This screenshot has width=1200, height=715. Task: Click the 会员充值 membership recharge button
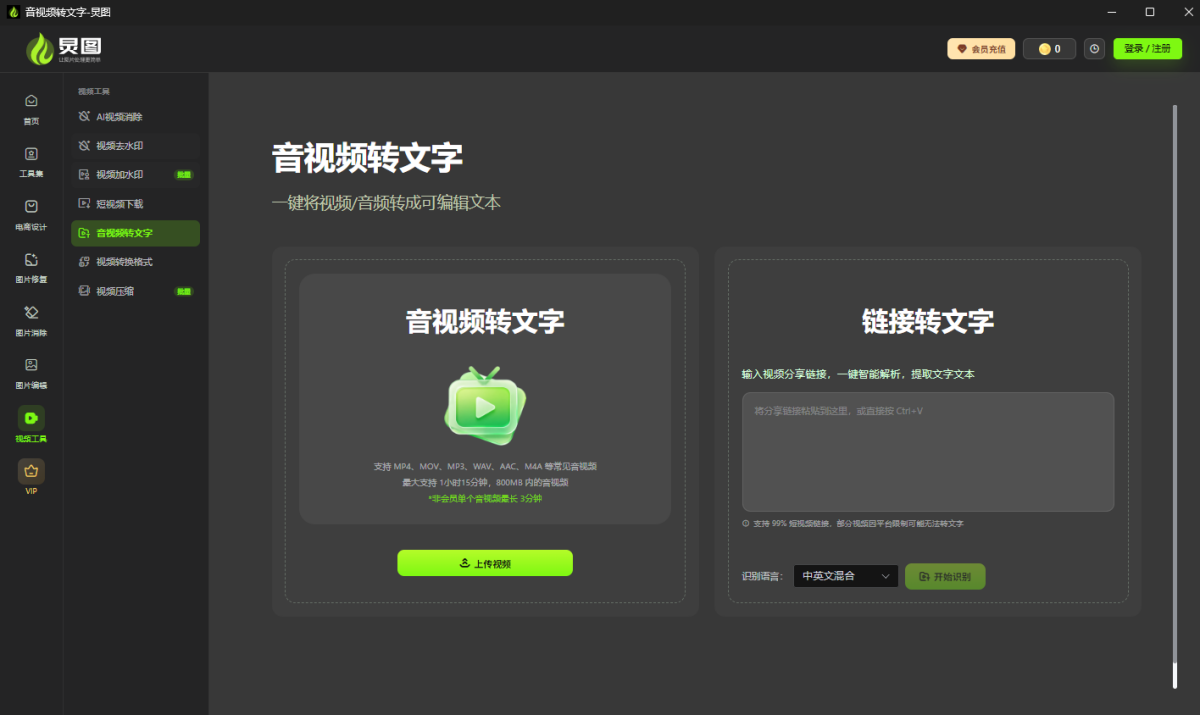click(x=981, y=49)
